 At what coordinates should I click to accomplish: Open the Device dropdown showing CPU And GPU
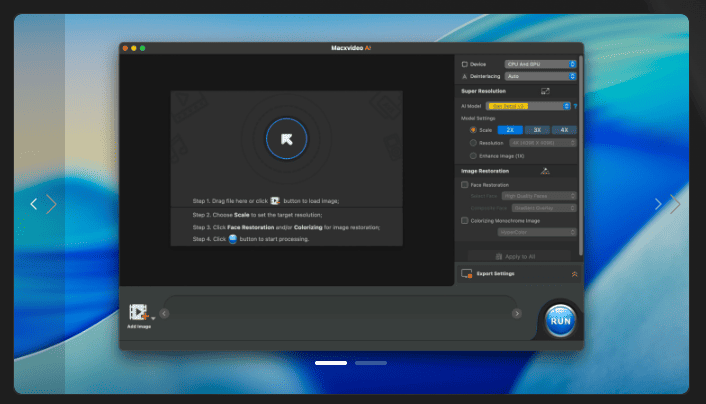pos(540,64)
